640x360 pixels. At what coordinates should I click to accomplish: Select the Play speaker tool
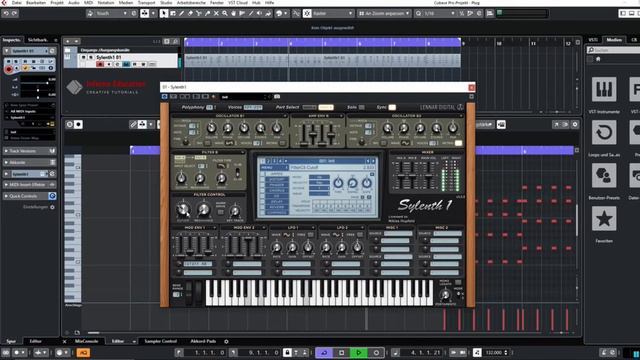[x=259, y=13]
